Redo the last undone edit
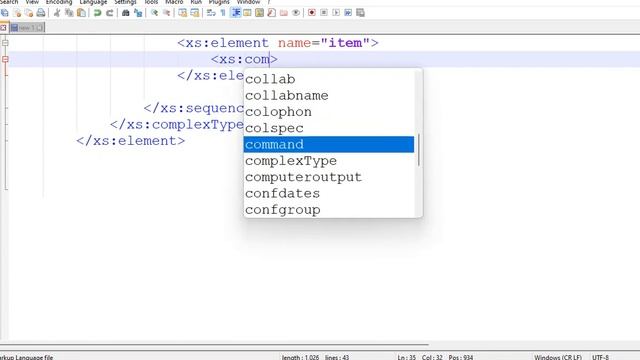Image resolution: width=640 pixels, height=360 pixels. click(109, 13)
